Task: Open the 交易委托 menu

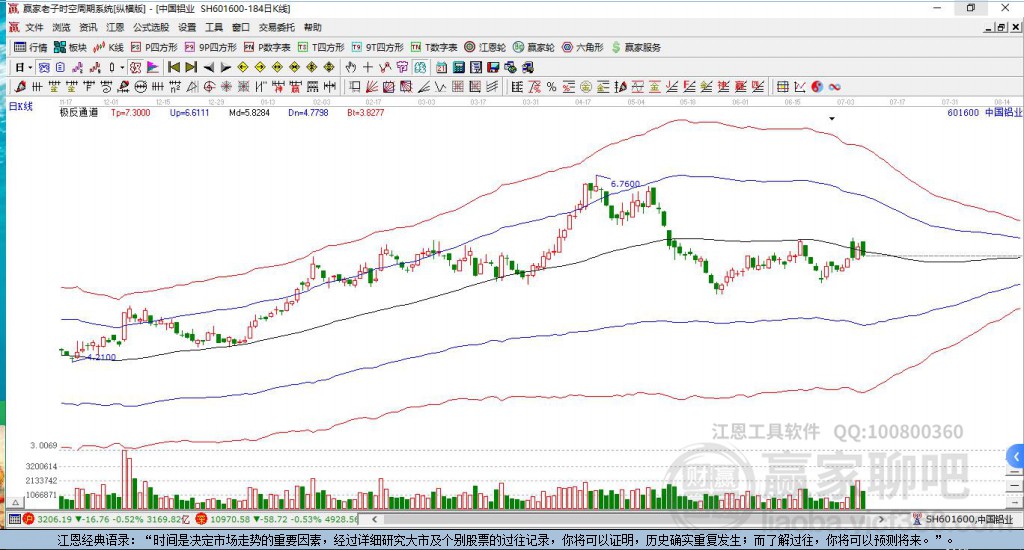Action: point(276,27)
